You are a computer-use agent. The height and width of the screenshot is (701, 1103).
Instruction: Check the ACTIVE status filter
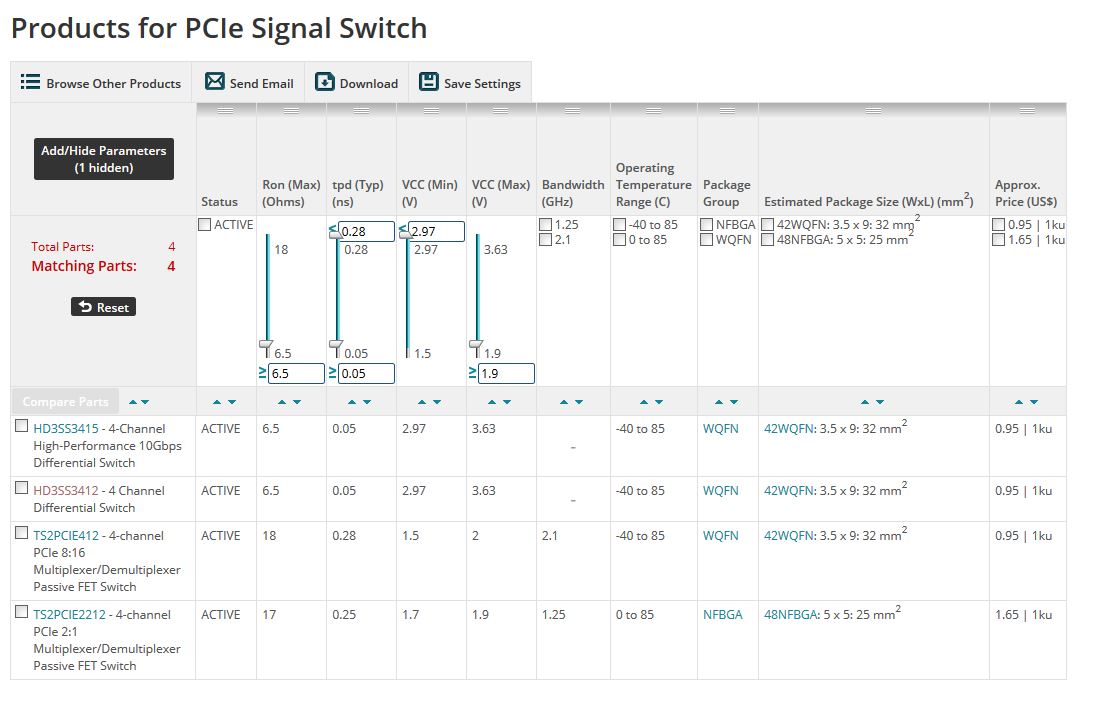click(x=205, y=225)
